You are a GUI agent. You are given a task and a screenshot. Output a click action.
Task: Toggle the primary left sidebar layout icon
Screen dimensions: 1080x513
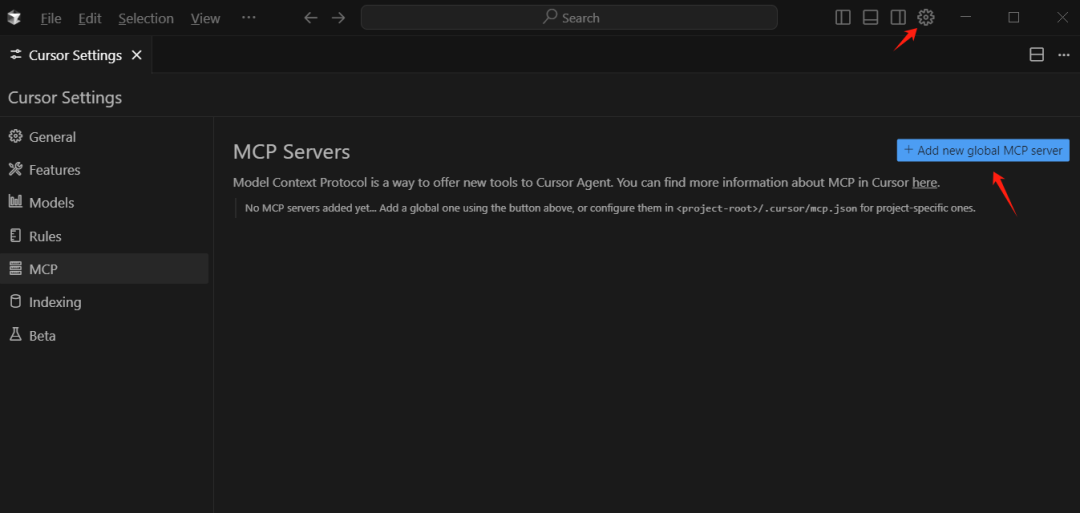coord(843,18)
